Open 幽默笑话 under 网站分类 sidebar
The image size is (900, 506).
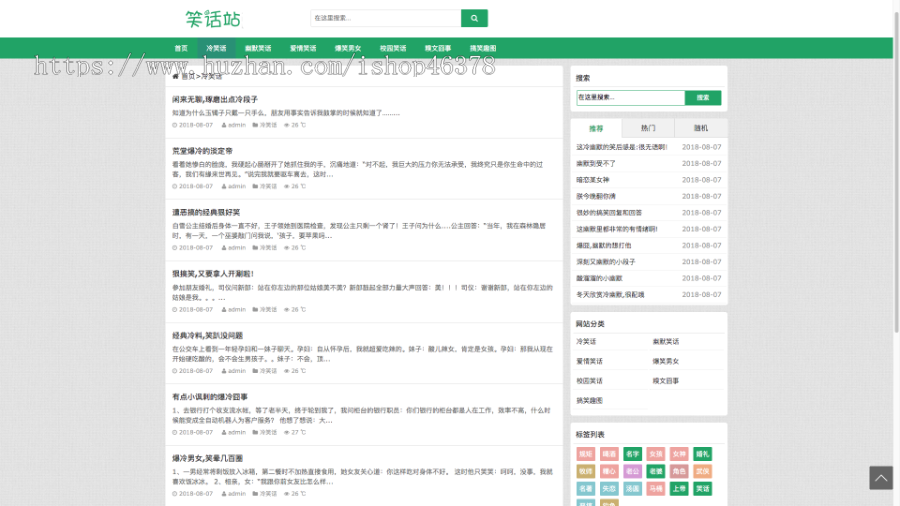click(666, 341)
